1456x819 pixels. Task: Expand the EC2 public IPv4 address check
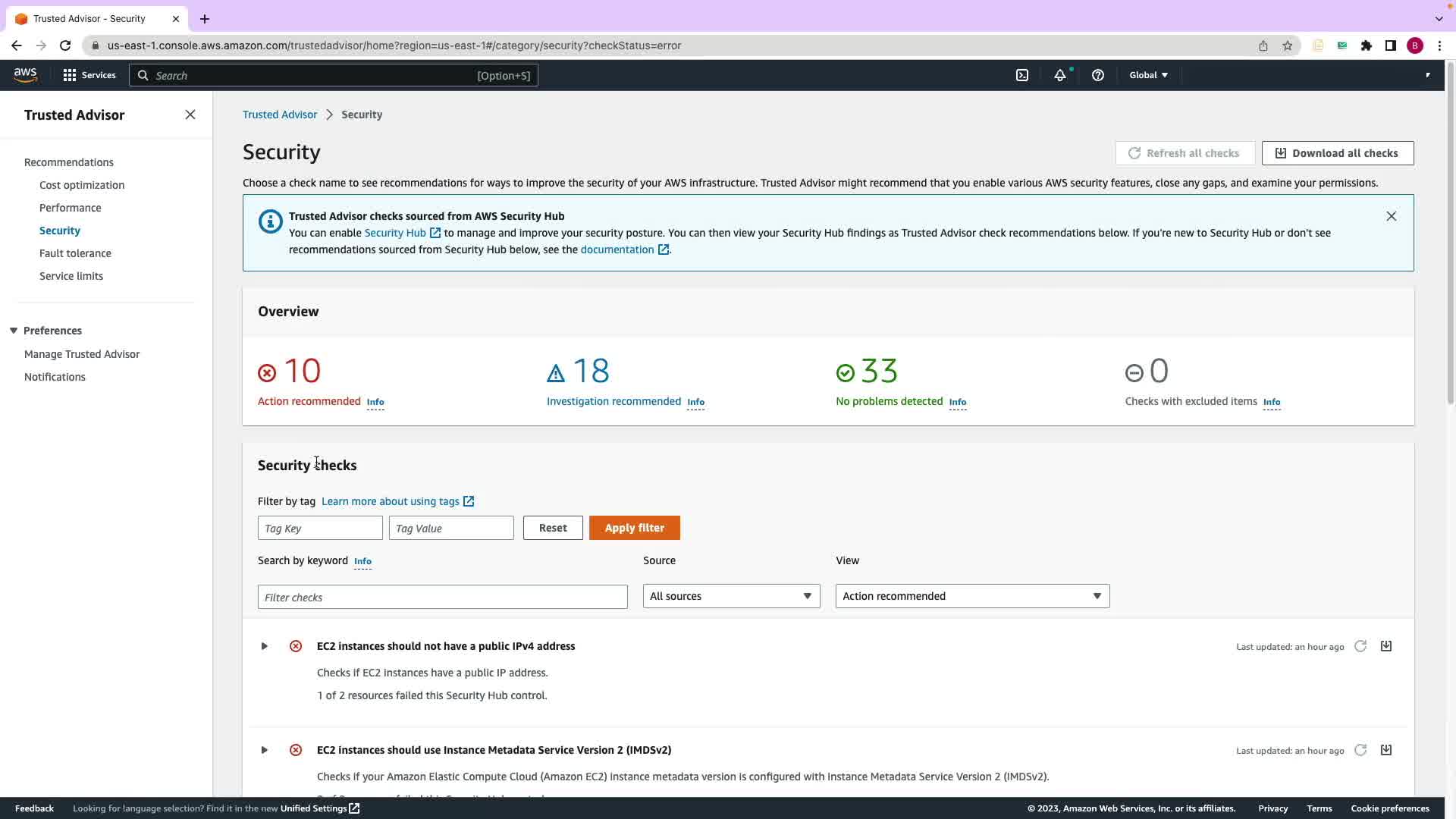tap(264, 646)
